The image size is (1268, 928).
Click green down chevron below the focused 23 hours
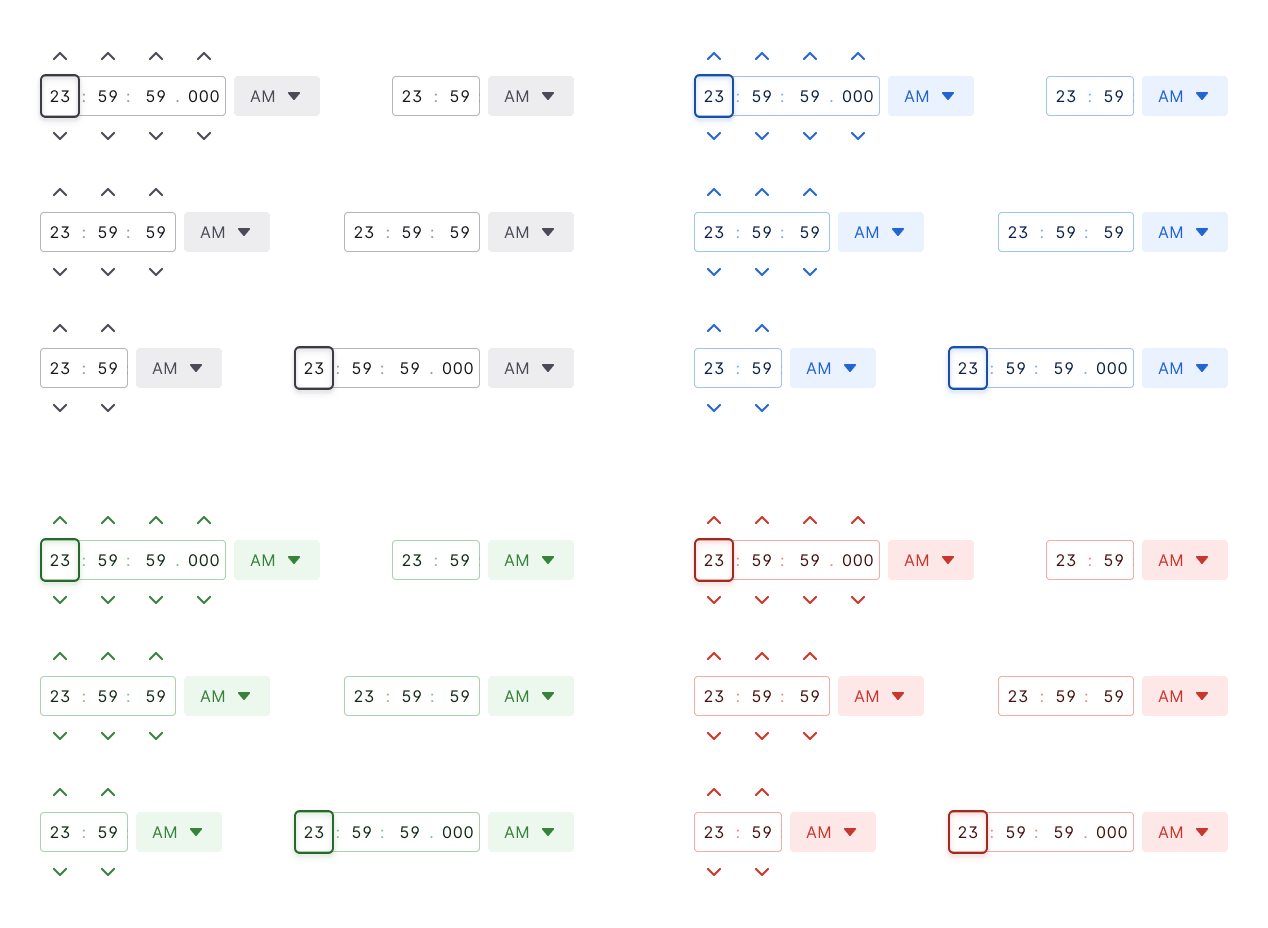pyautogui.click(x=60, y=600)
